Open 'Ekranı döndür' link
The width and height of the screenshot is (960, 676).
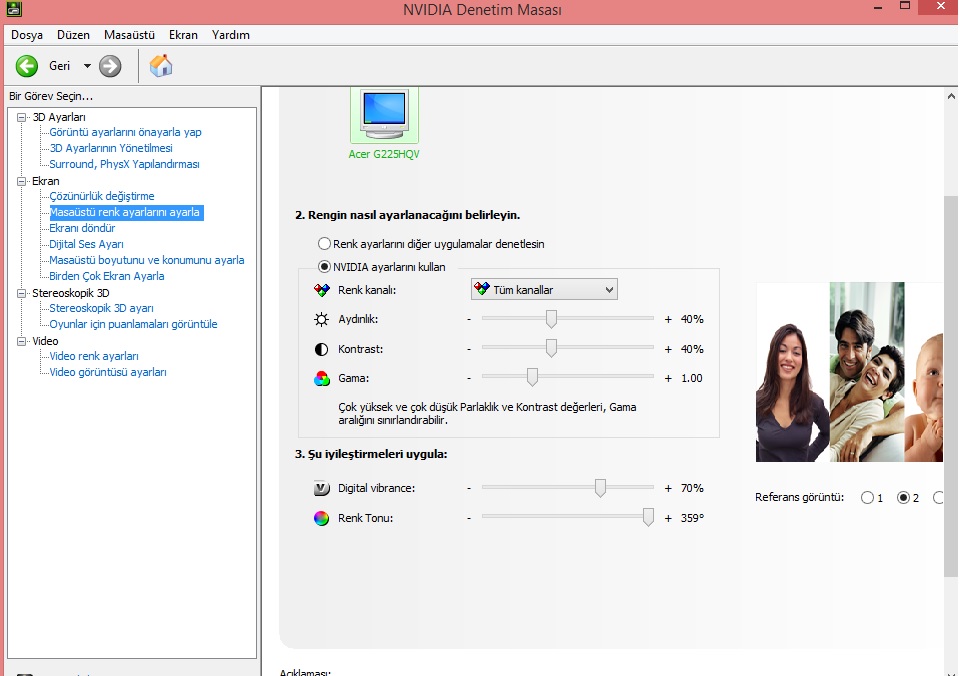coord(82,228)
